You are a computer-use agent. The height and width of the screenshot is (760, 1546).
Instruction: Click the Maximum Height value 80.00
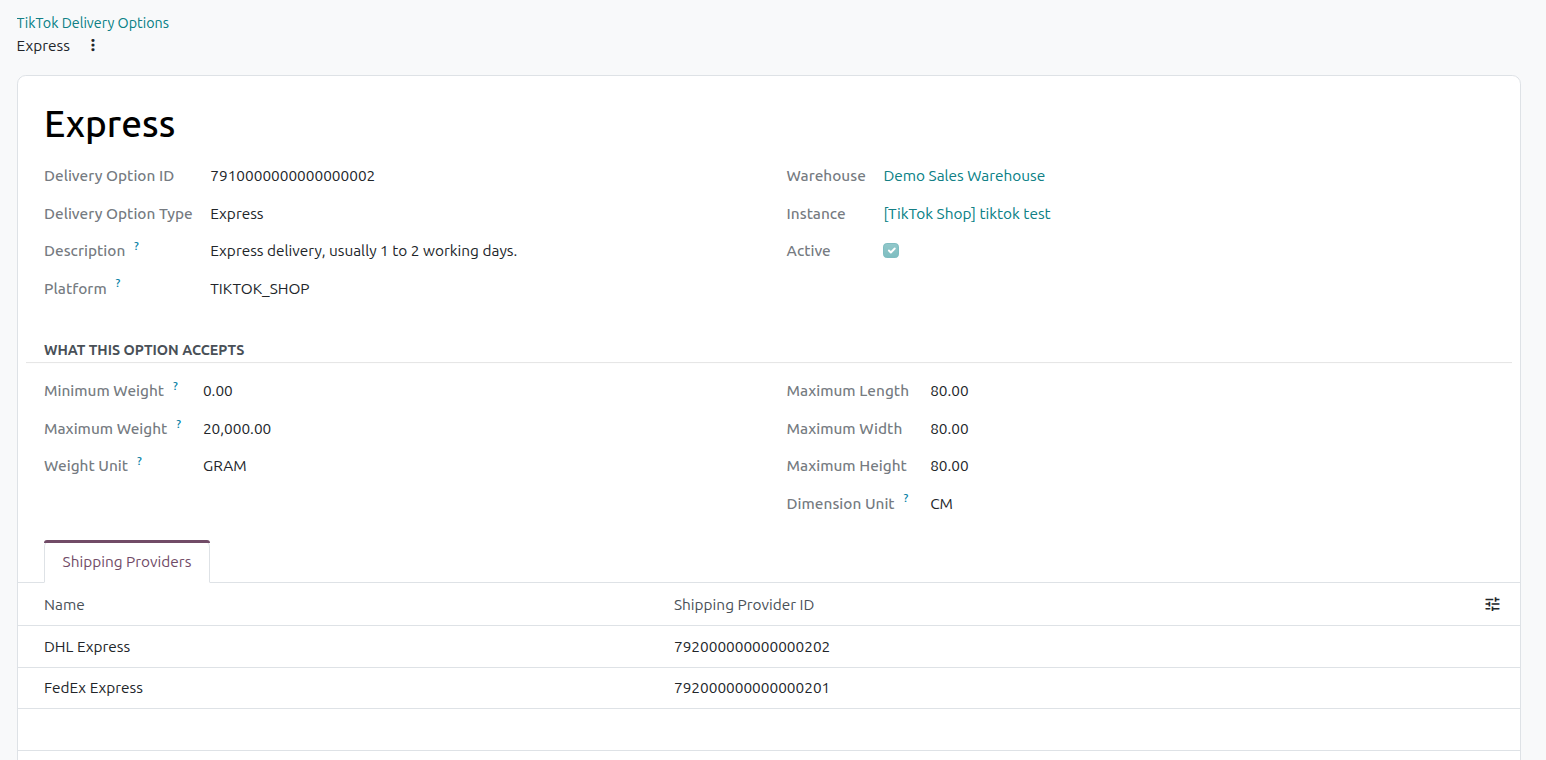[x=949, y=466]
